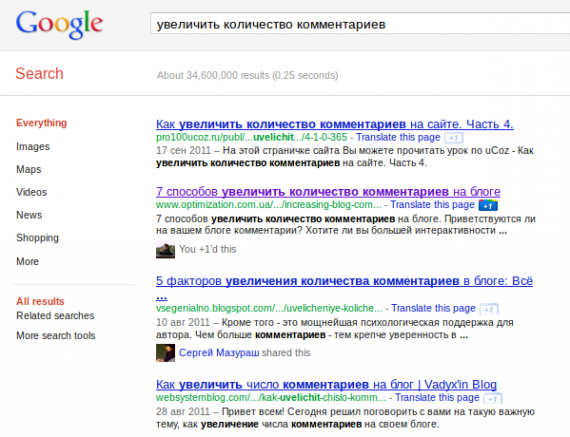Click the '17 сен 2011' snippet date
Image resolution: width=570 pixels, height=437 pixels.
(183, 151)
